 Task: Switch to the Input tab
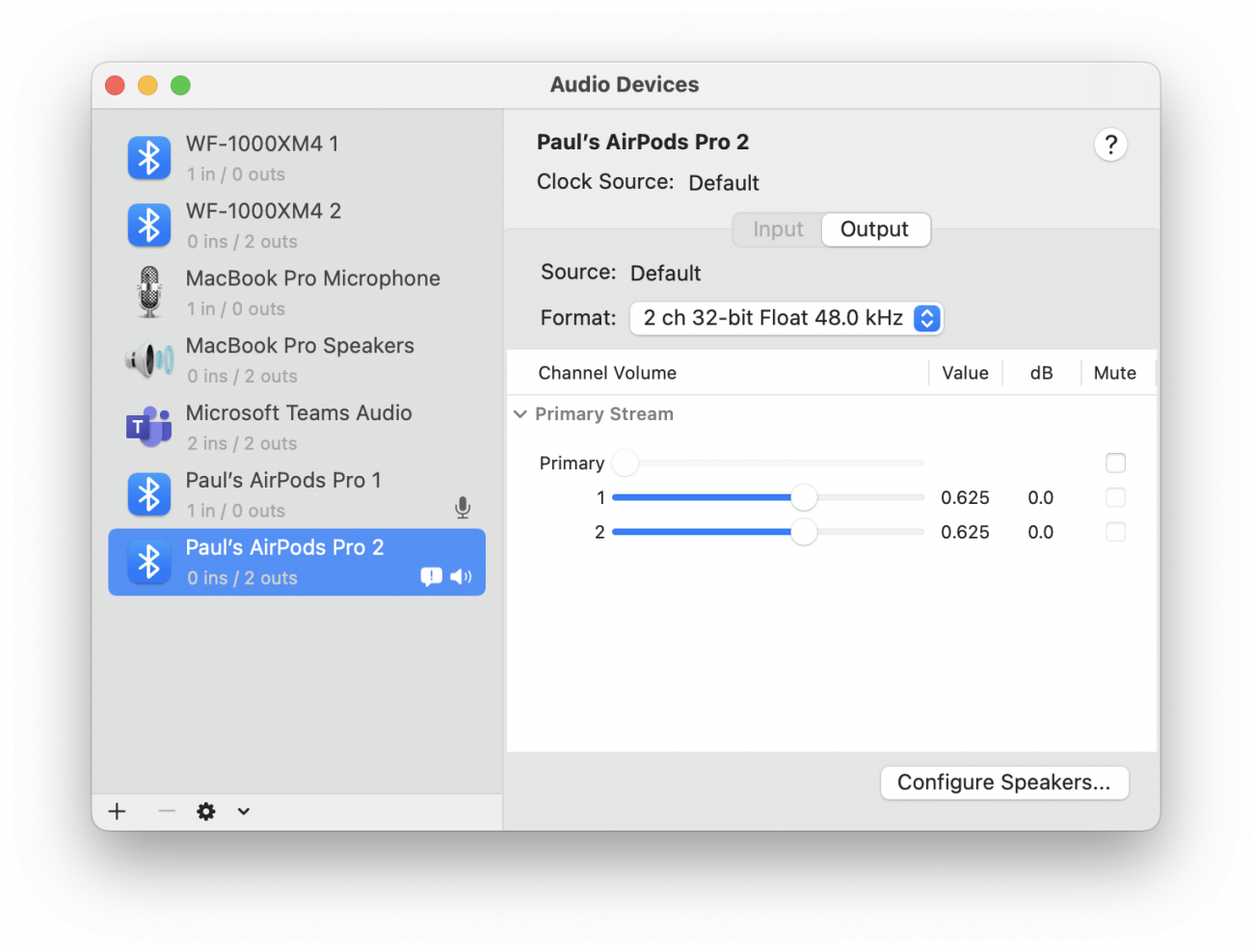[x=778, y=229]
